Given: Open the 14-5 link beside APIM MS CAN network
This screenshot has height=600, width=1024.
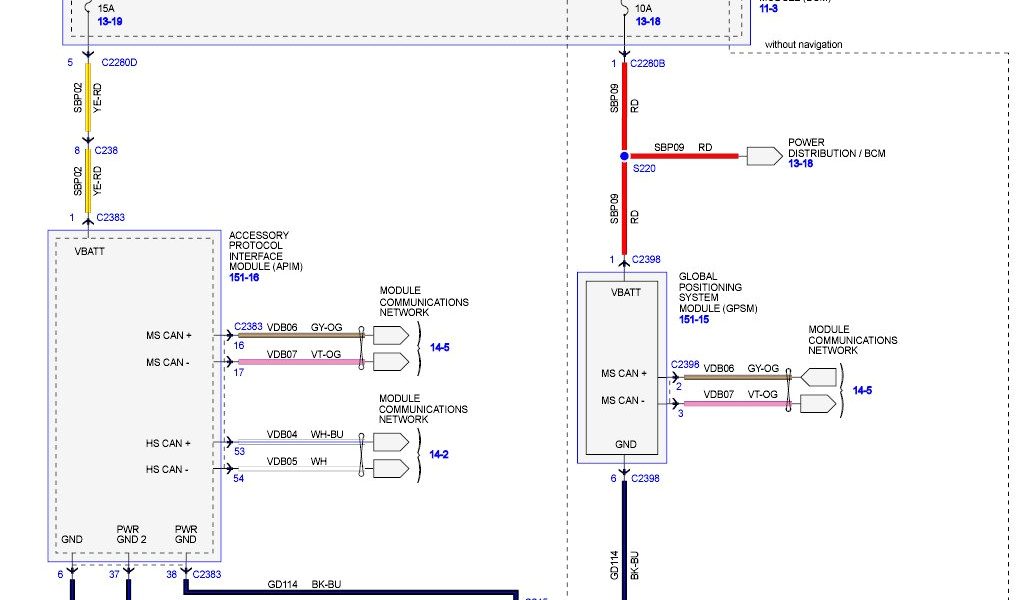Looking at the screenshot, I should [x=439, y=348].
